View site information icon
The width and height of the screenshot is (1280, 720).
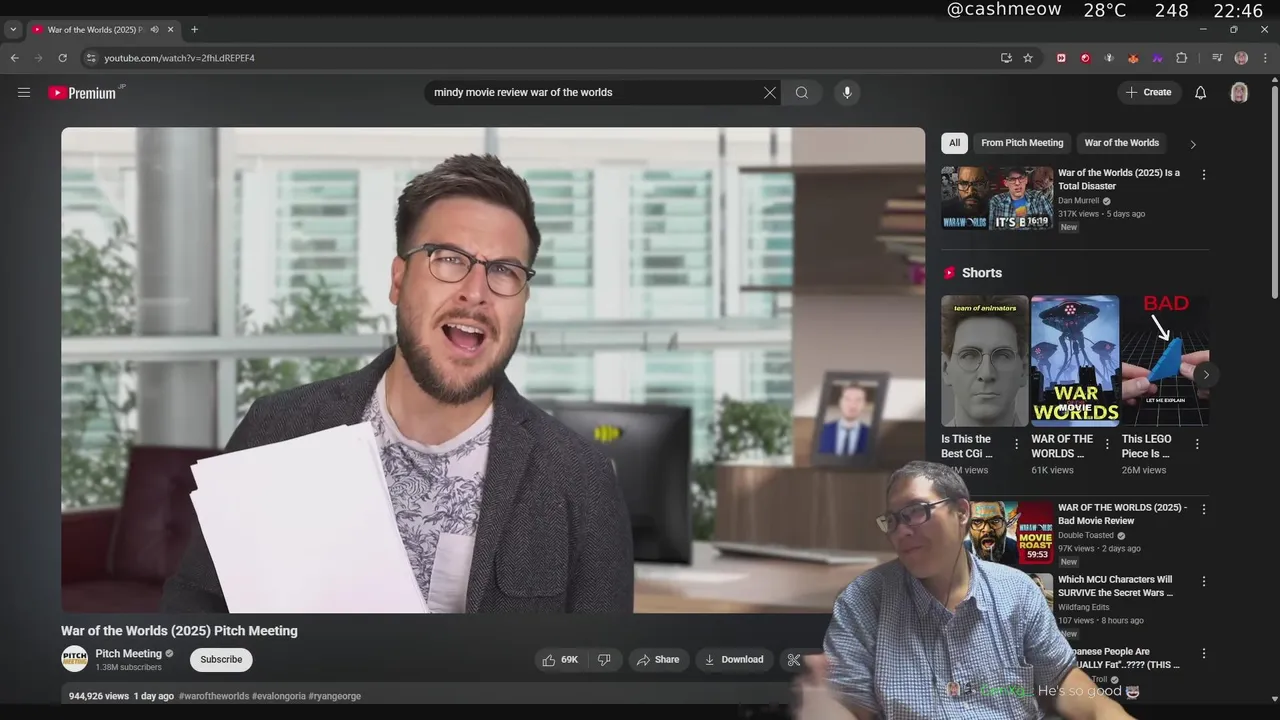[x=91, y=58]
